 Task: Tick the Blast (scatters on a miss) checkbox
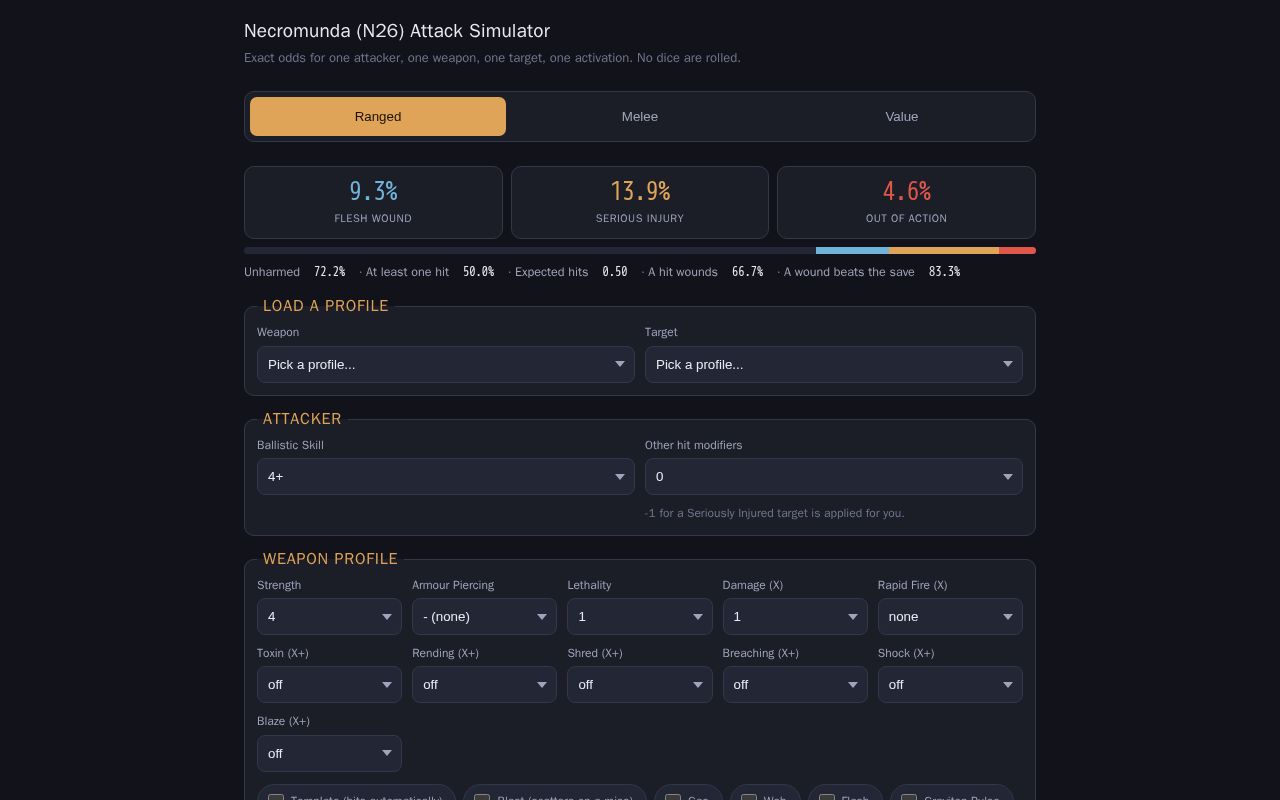point(482,797)
